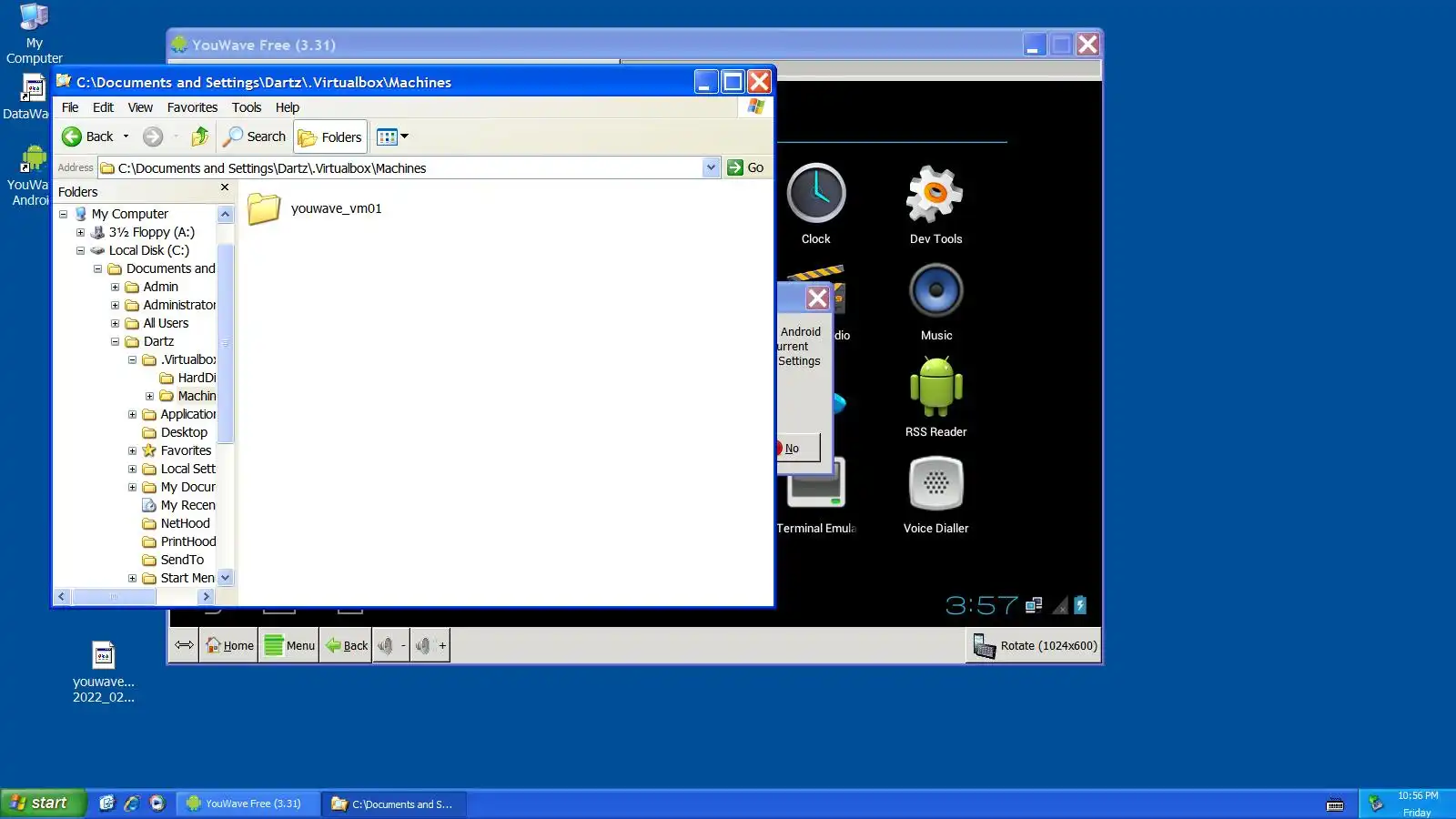This screenshot has width=1456, height=819.
Task: Click the YouWave Menu button
Action: (x=288, y=645)
